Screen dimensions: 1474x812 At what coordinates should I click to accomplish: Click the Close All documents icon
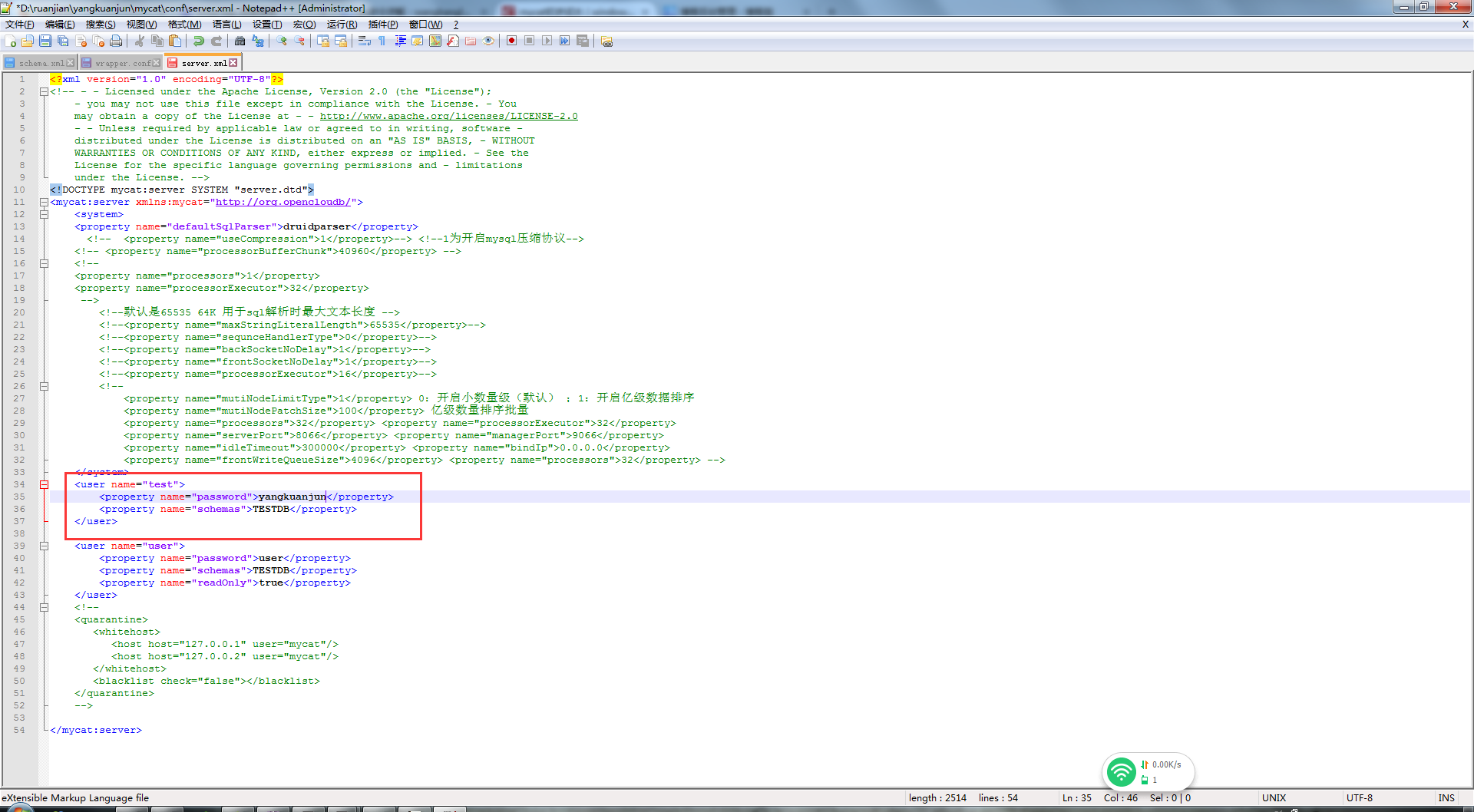98,41
